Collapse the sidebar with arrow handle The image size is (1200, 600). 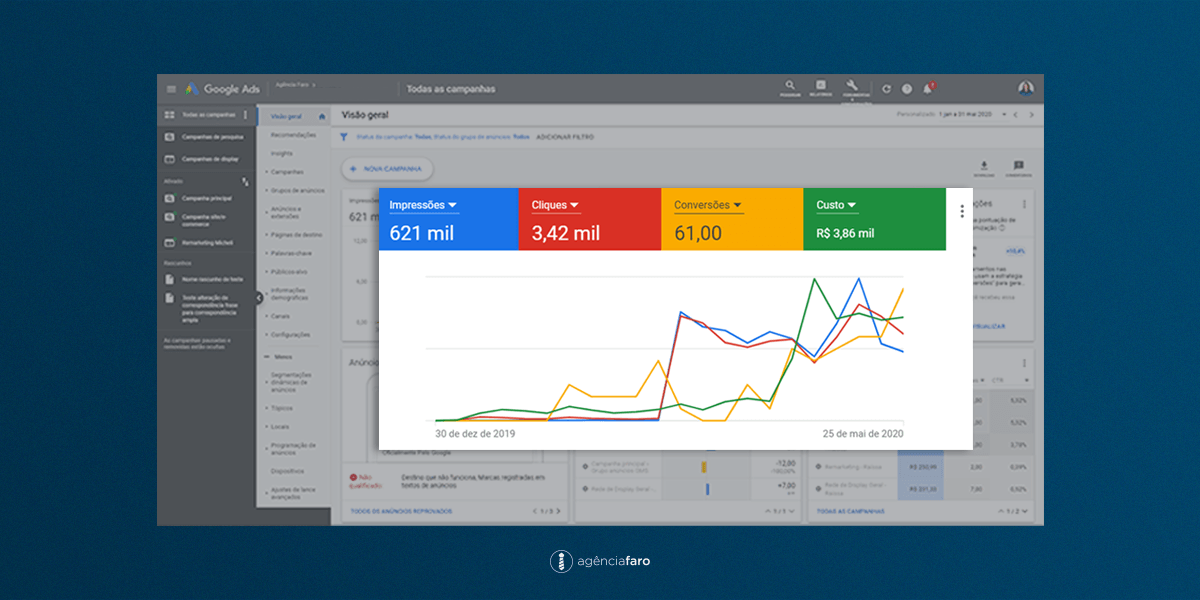[258, 297]
